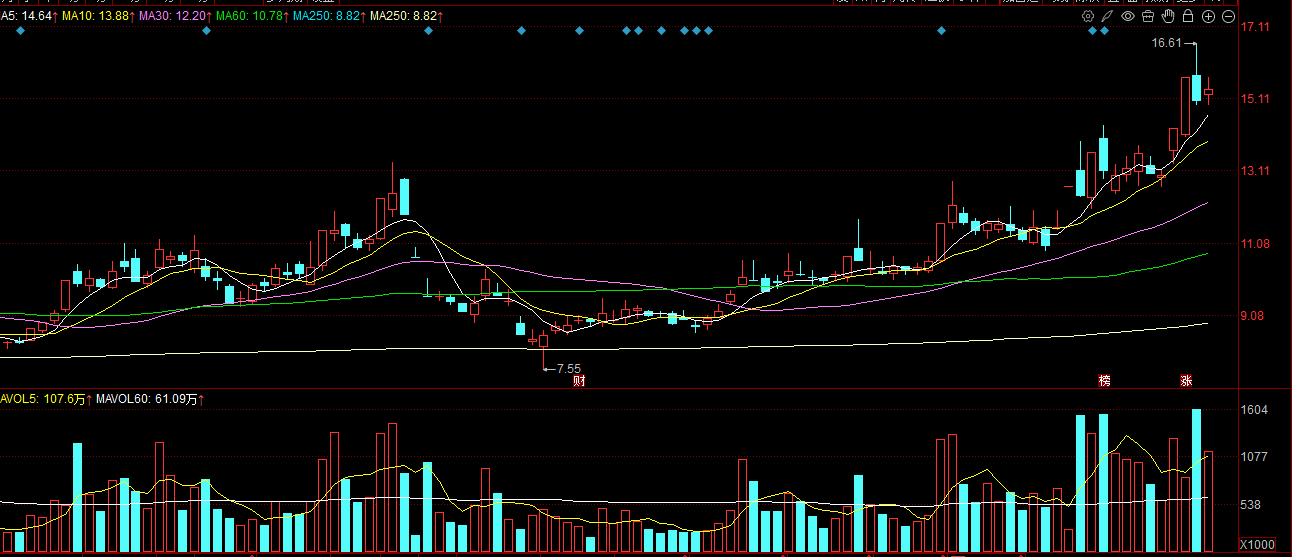The image size is (1292, 557).
Task: Select the hand pan tool icon
Action: click(x=1168, y=17)
